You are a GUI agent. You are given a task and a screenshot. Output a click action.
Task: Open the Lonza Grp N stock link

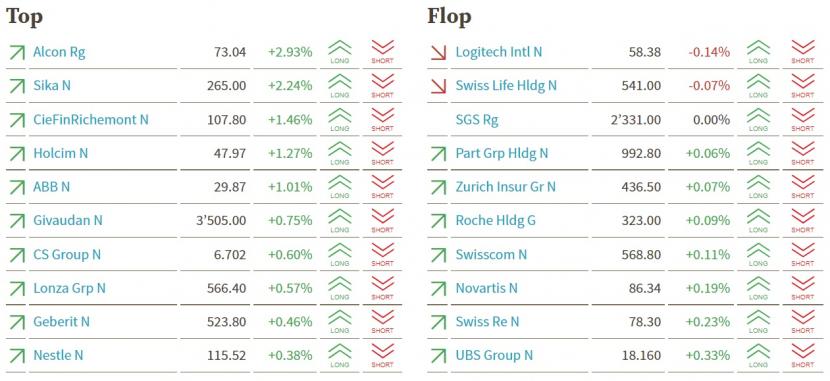point(69,288)
